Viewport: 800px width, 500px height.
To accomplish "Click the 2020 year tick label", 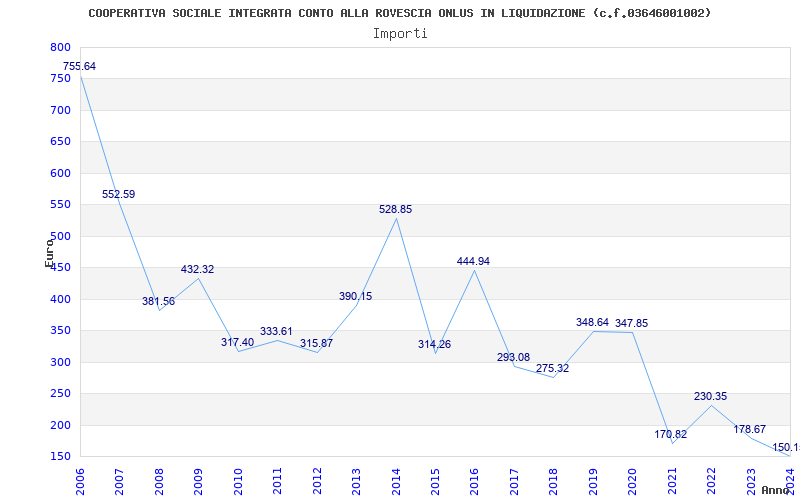I will pos(633,480).
